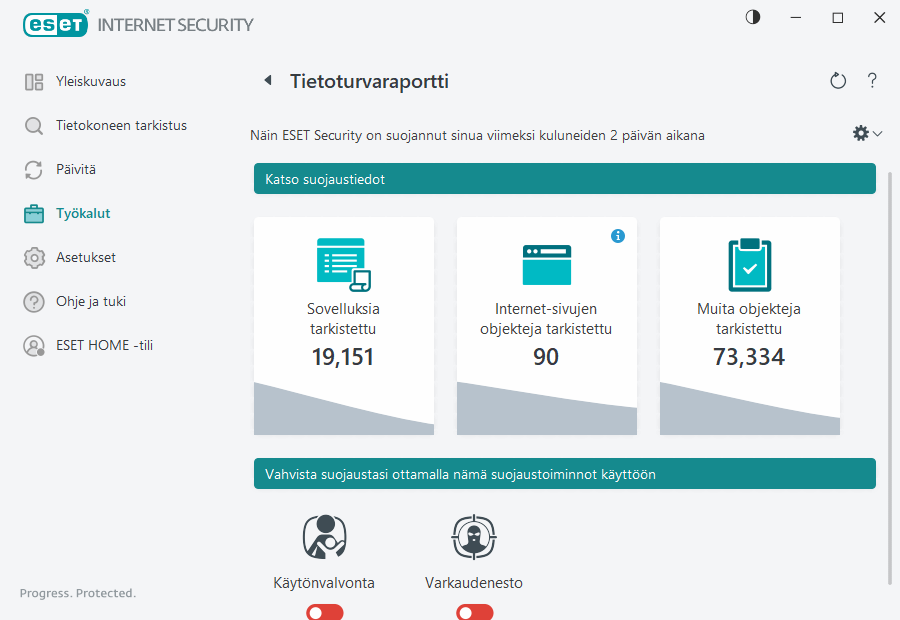
Task: Expand report options via the chevron
Action: [x=875, y=132]
